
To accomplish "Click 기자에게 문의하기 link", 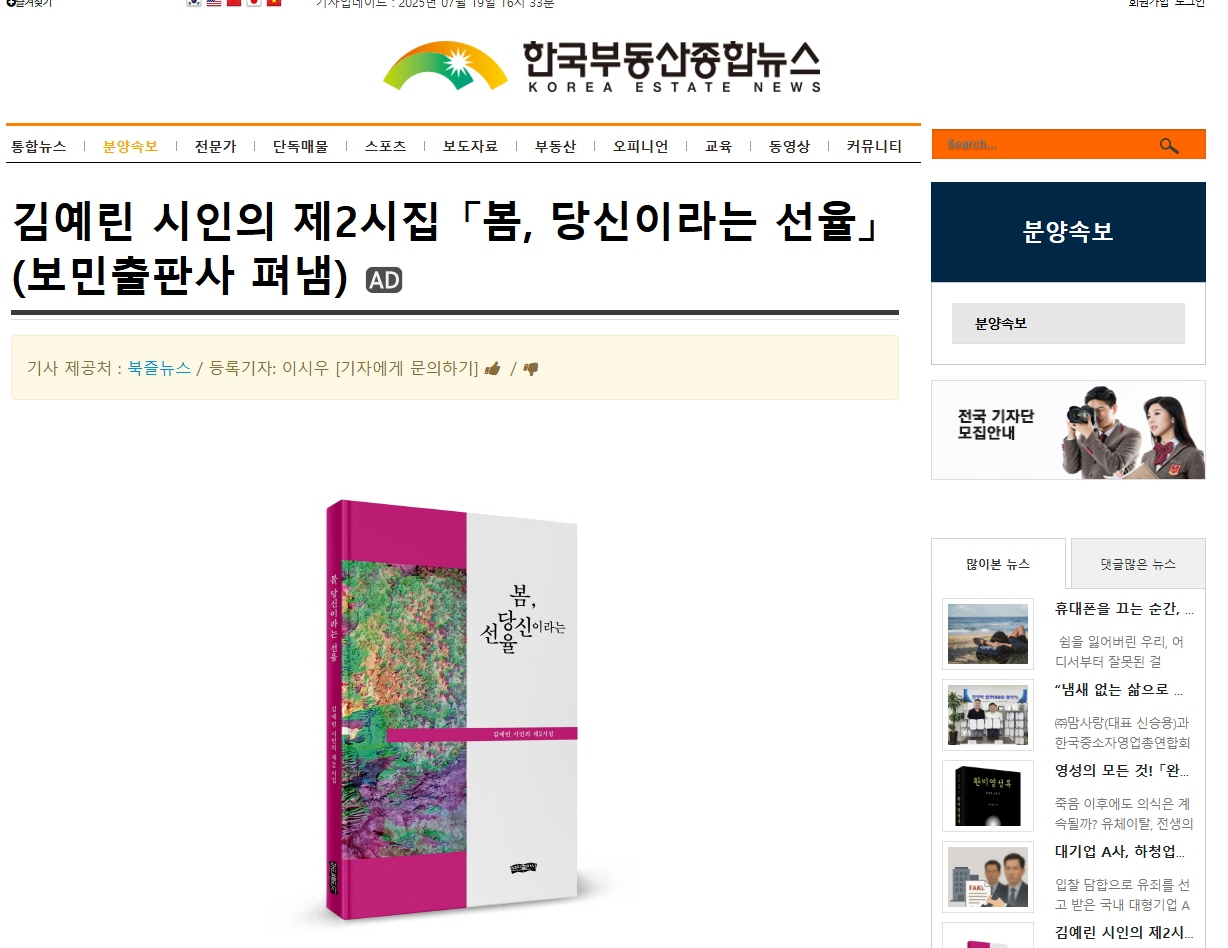I will coord(407,368).
